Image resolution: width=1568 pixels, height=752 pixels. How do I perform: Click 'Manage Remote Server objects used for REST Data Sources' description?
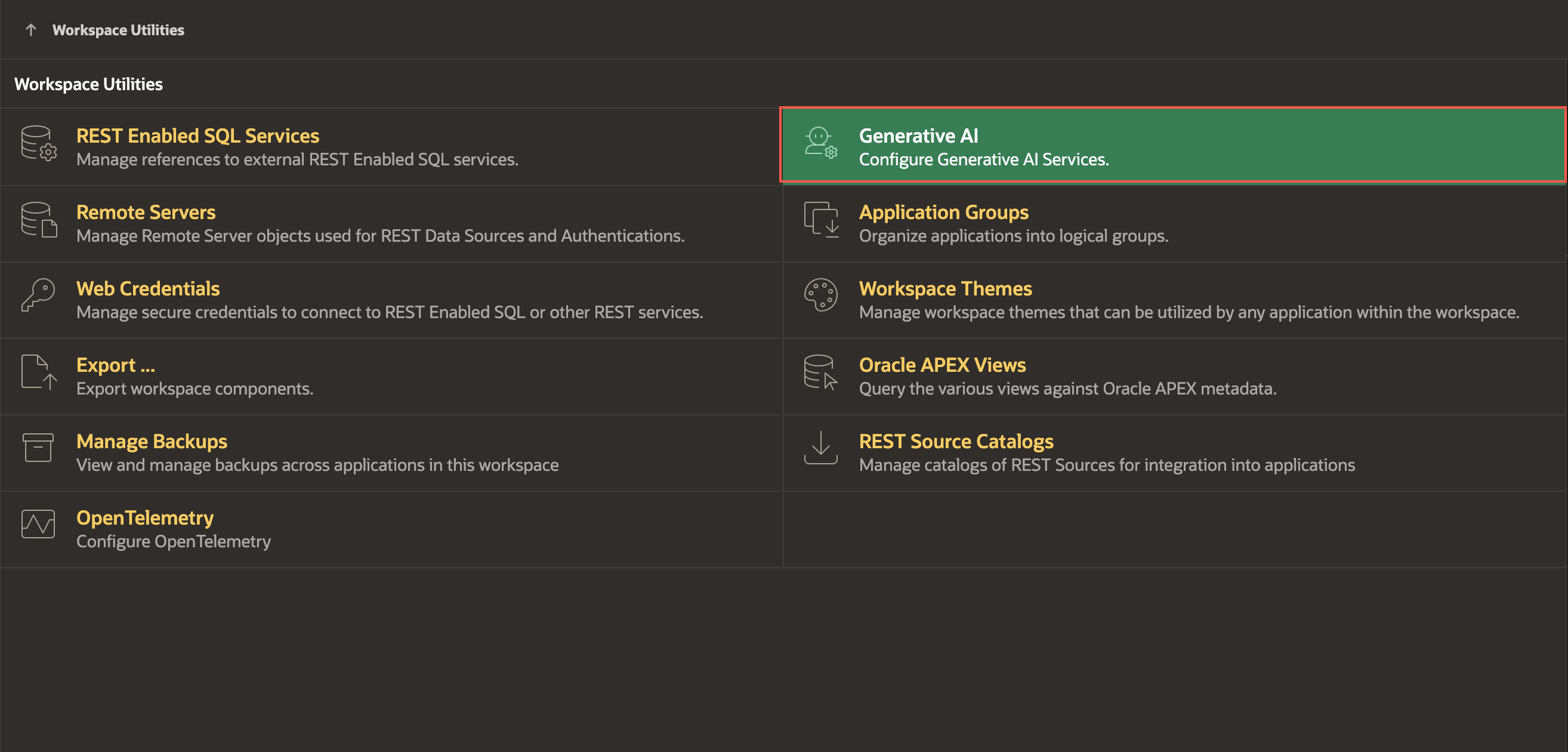coord(381,236)
